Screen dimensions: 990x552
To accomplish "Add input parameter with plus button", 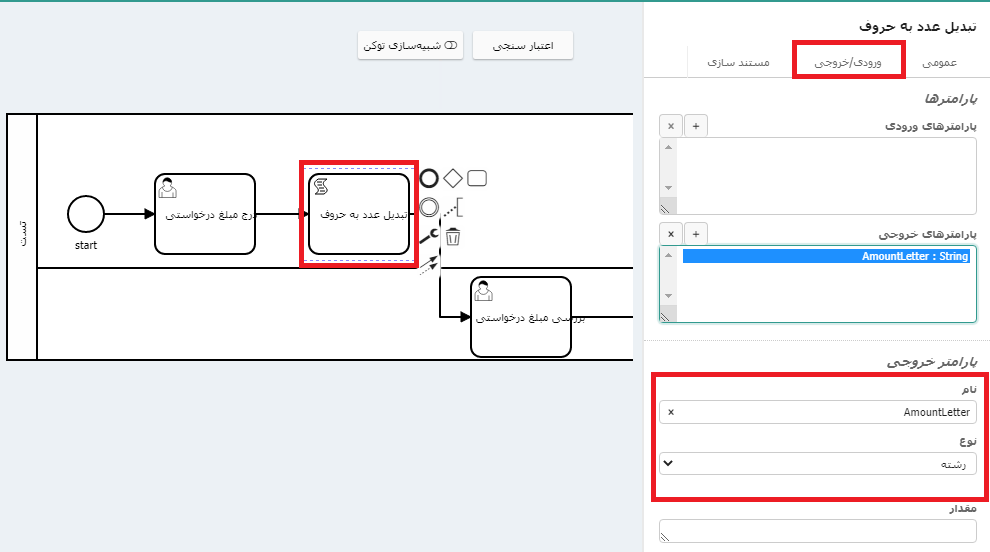I will (x=697, y=126).
